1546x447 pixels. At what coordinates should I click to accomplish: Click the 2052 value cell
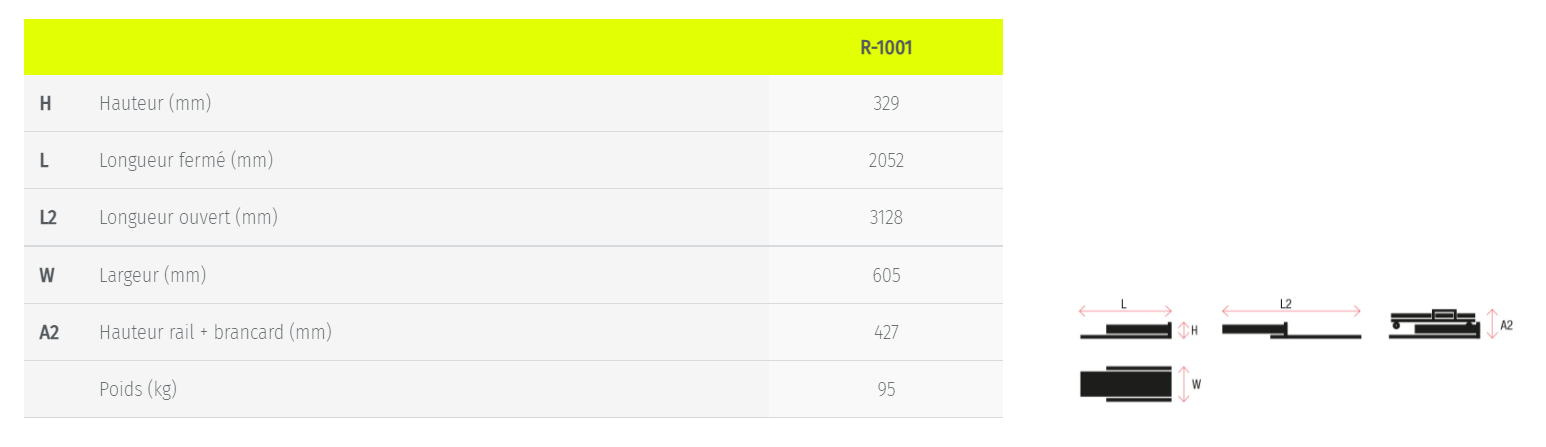click(886, 160)
